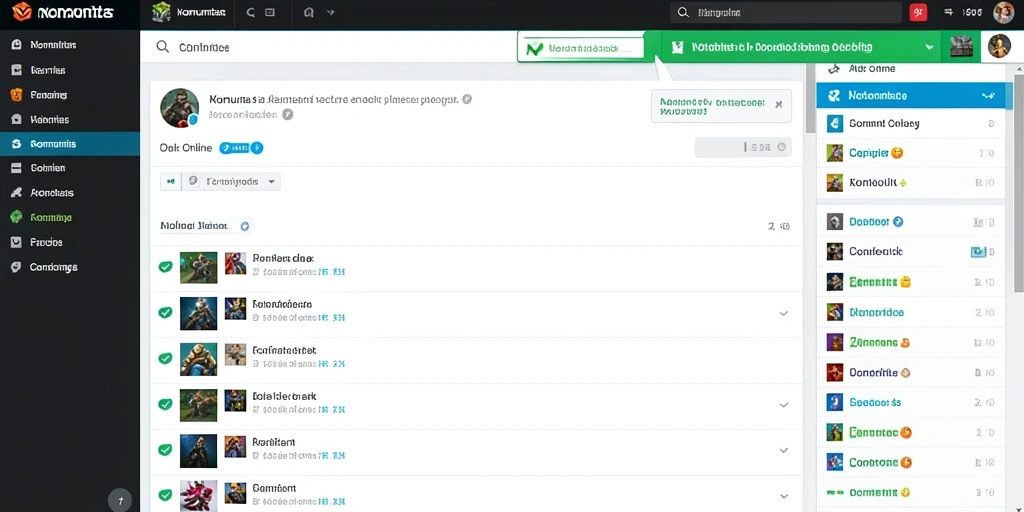The image size is (1024, 512).
Task: Open the user avatar in top-right corner
Action: coord(1003,12)
